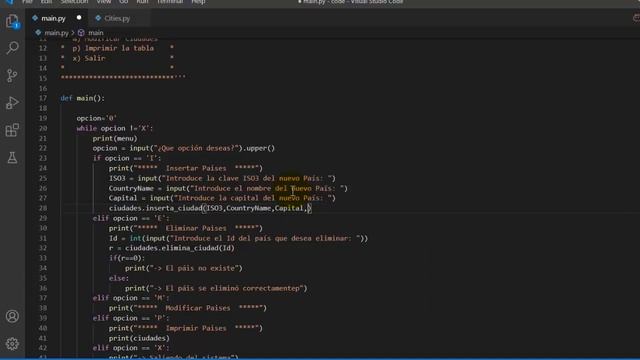Screen dimensions: 640x360
Task: Click the asterisk border on line 15
Action: [123, 78]
